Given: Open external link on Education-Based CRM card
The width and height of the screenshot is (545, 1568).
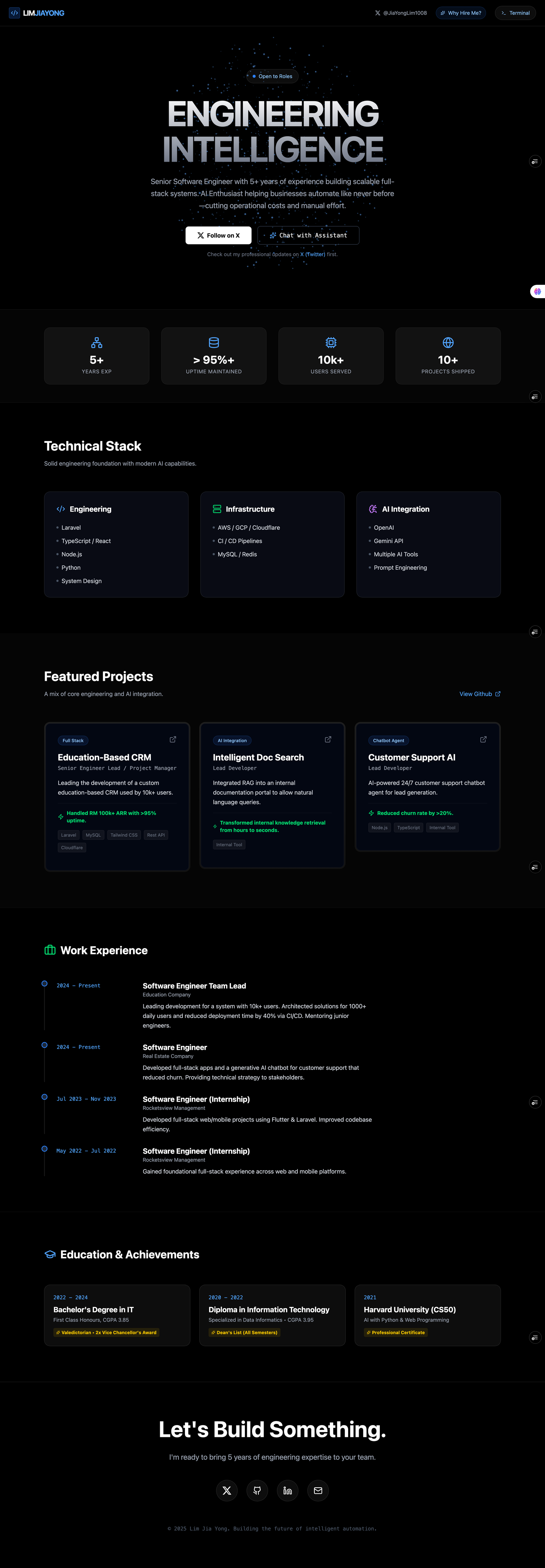Looking at the screenshot, I should (172, 739).
